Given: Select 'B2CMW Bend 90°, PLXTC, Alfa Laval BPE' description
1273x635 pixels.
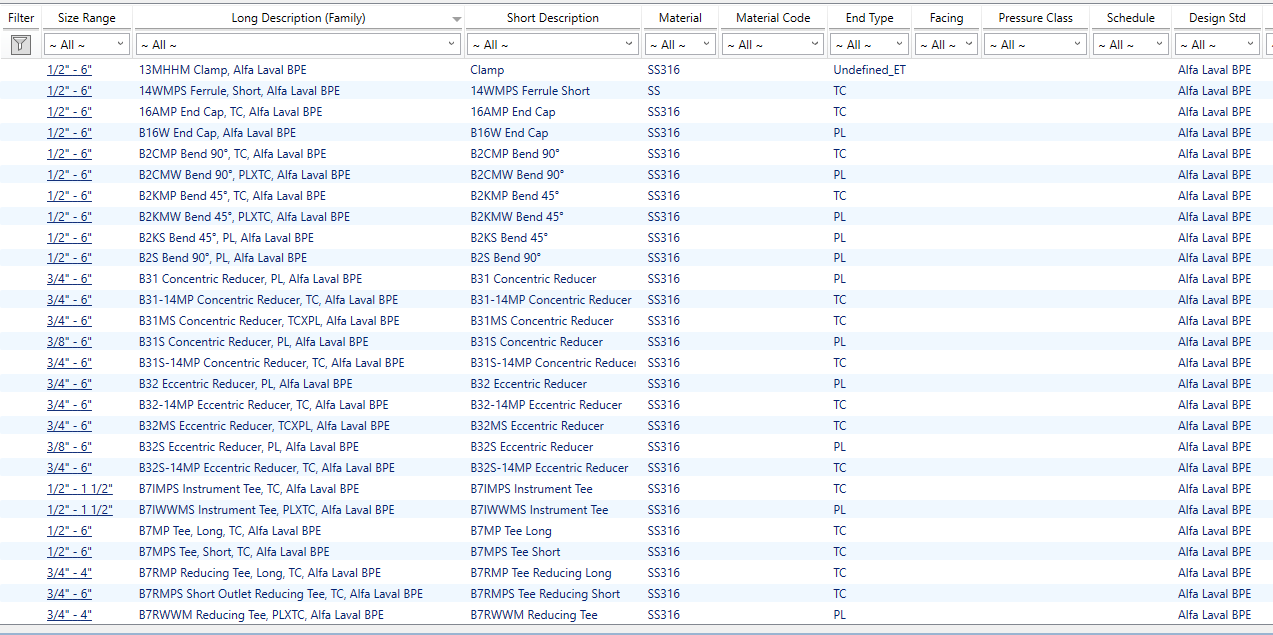Looking at the screenshot, I should [245, 175].
